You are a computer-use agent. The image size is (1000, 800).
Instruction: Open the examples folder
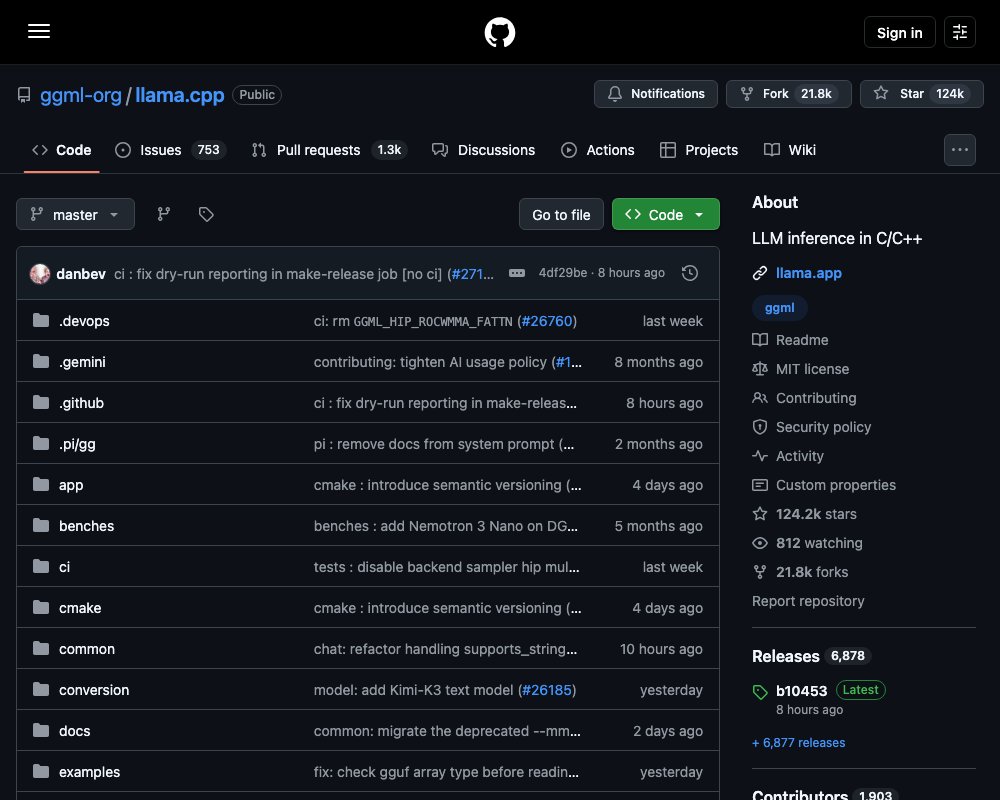pyautogui.click(x=89, y=772)
